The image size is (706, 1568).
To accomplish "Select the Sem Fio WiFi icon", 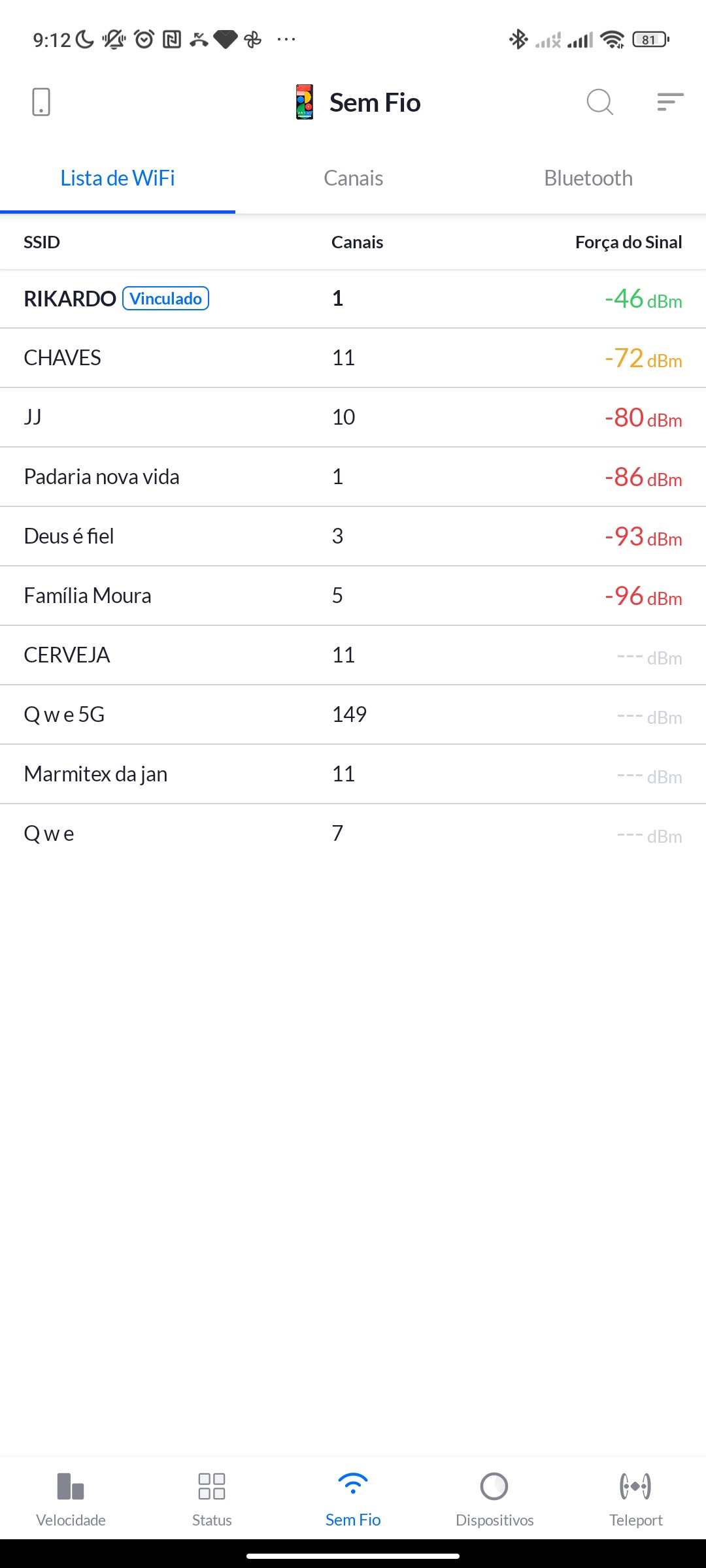I will click(x=353, y=1484).
